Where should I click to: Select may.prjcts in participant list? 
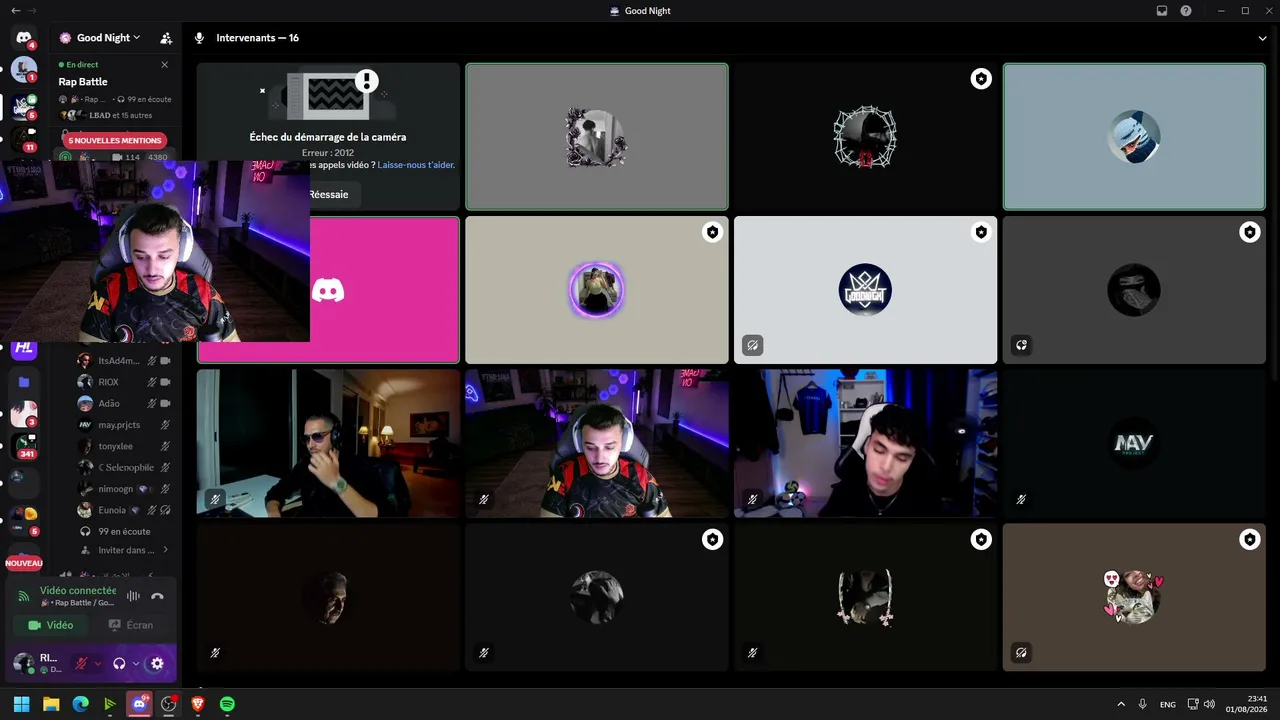(x=123, y=425)
